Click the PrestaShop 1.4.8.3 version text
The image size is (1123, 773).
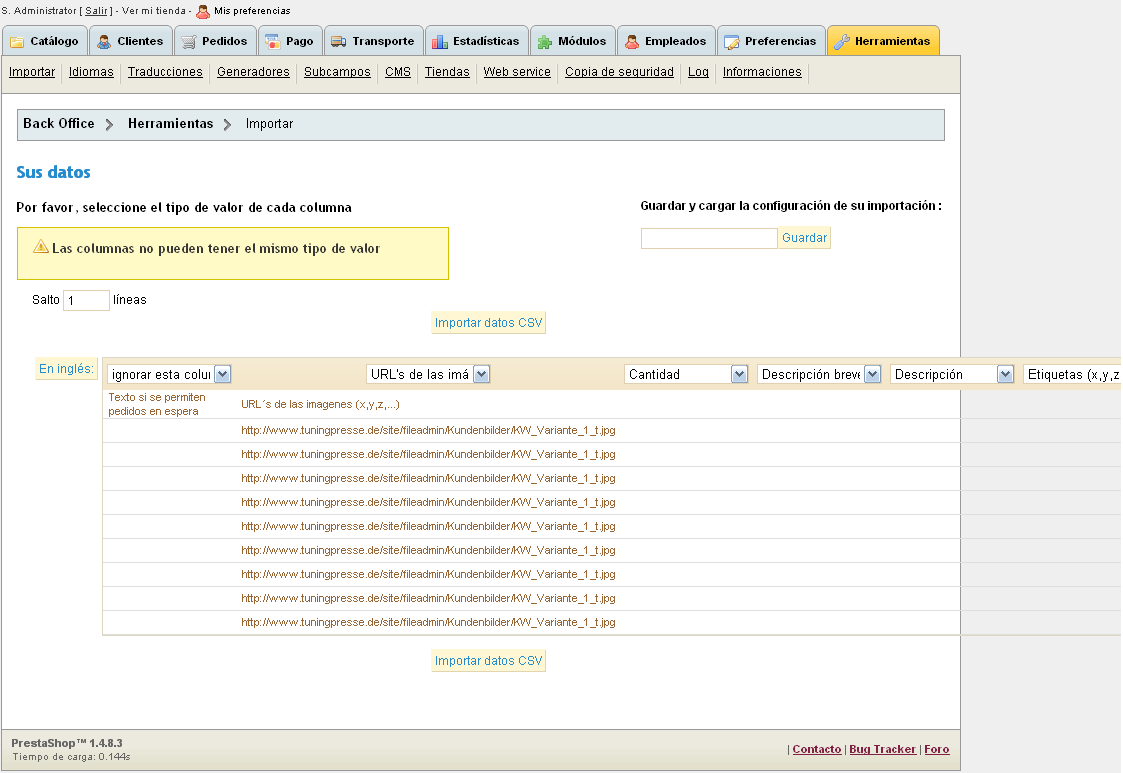pyautogui.click(x=67, y=743)
